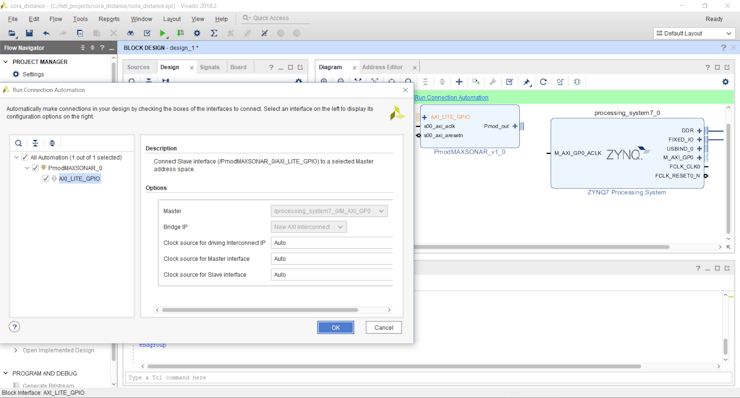Image resolution: width=740 pixels, height=398 pixels.
Task: Switch to the Address Editor tab
Action: tap(382, 67)
